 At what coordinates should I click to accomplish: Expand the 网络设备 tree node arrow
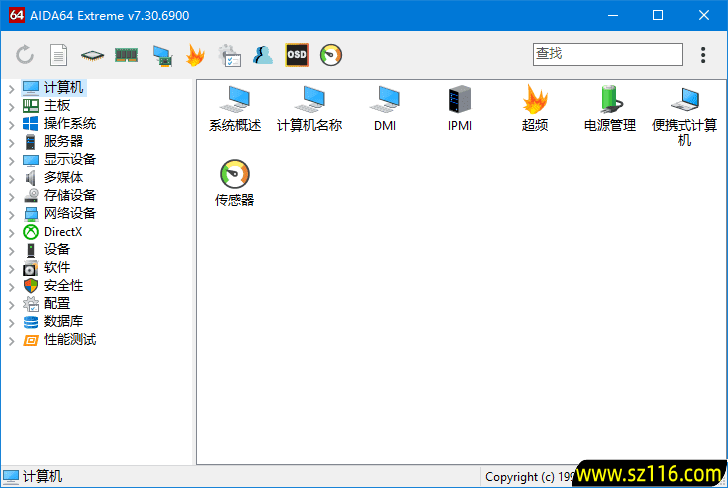(x=12, y=214)
